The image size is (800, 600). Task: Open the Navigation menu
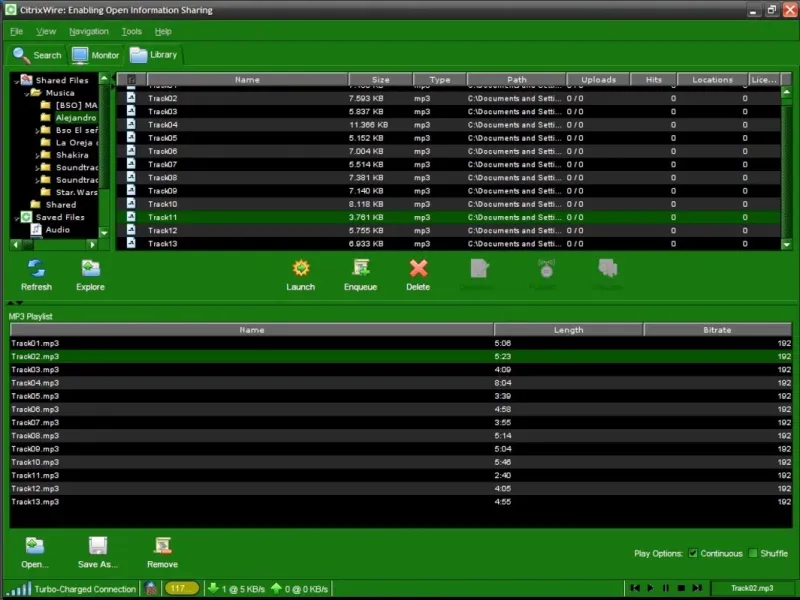point(89,32)
